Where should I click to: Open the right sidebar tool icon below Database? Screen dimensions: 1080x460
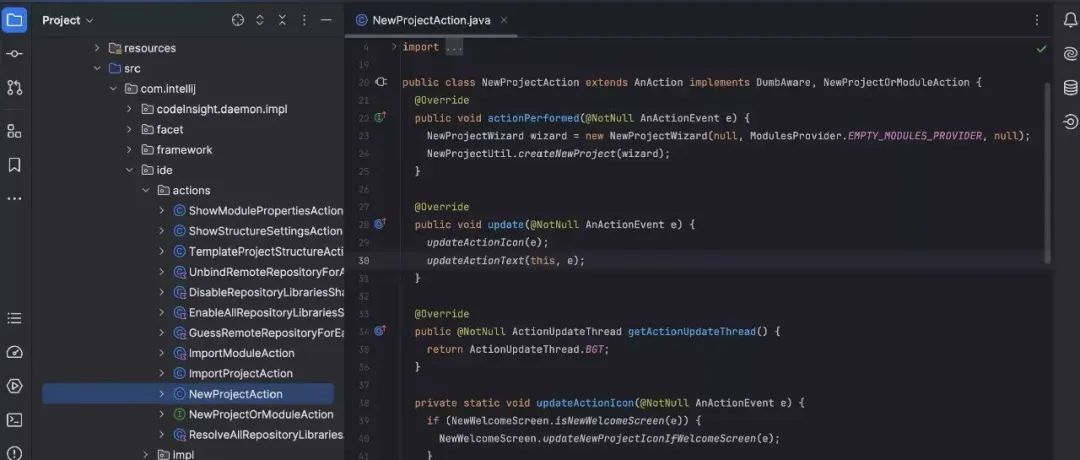[1070, 121]
